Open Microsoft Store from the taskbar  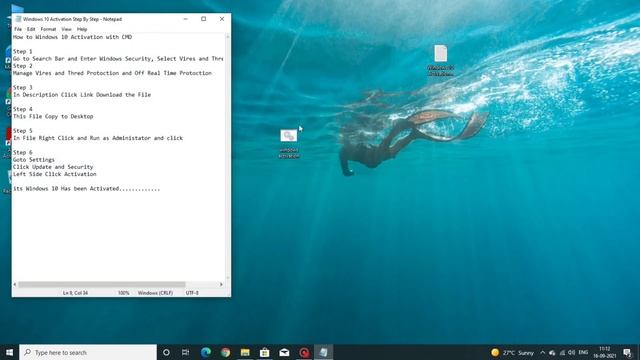pos(264,352)
